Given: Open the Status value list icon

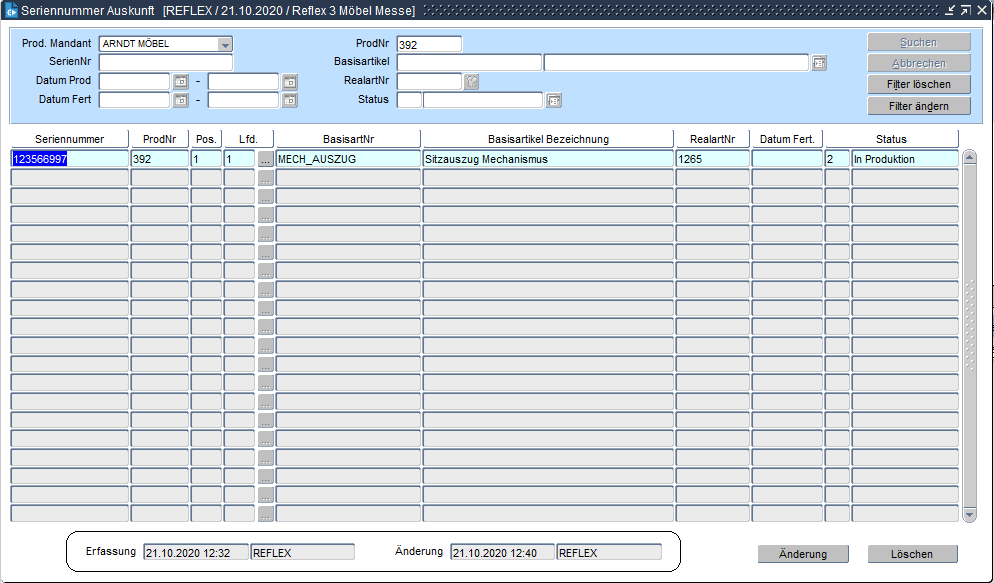Looking at the screenshot, I should [553, 100].
